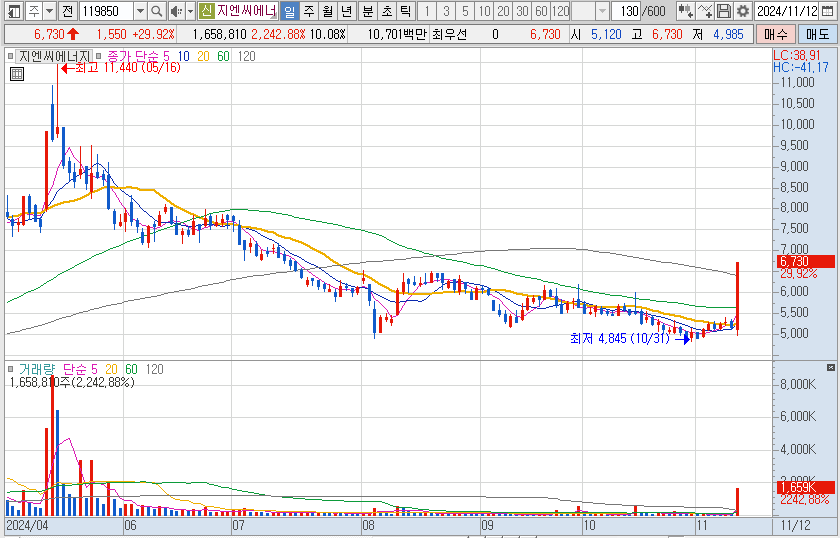Expand the empty interval combo box dropdown
The height and width of the screenshot is (538, 840).
coord(603,11)
